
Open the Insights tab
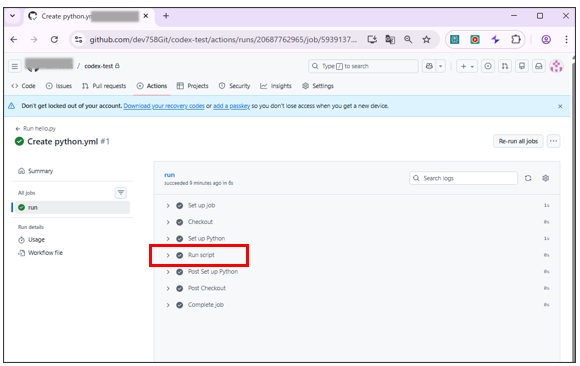click(276, 86)
